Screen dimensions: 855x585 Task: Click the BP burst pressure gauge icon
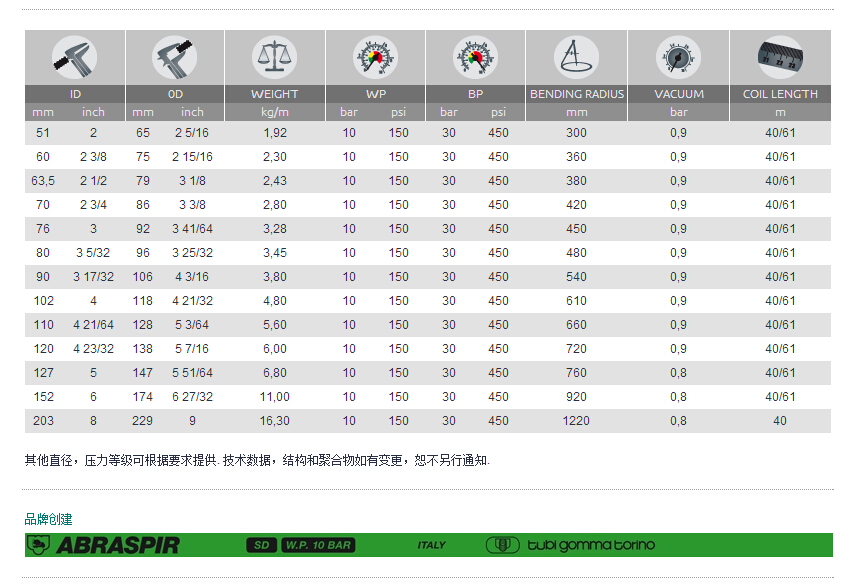pos(475,58)
